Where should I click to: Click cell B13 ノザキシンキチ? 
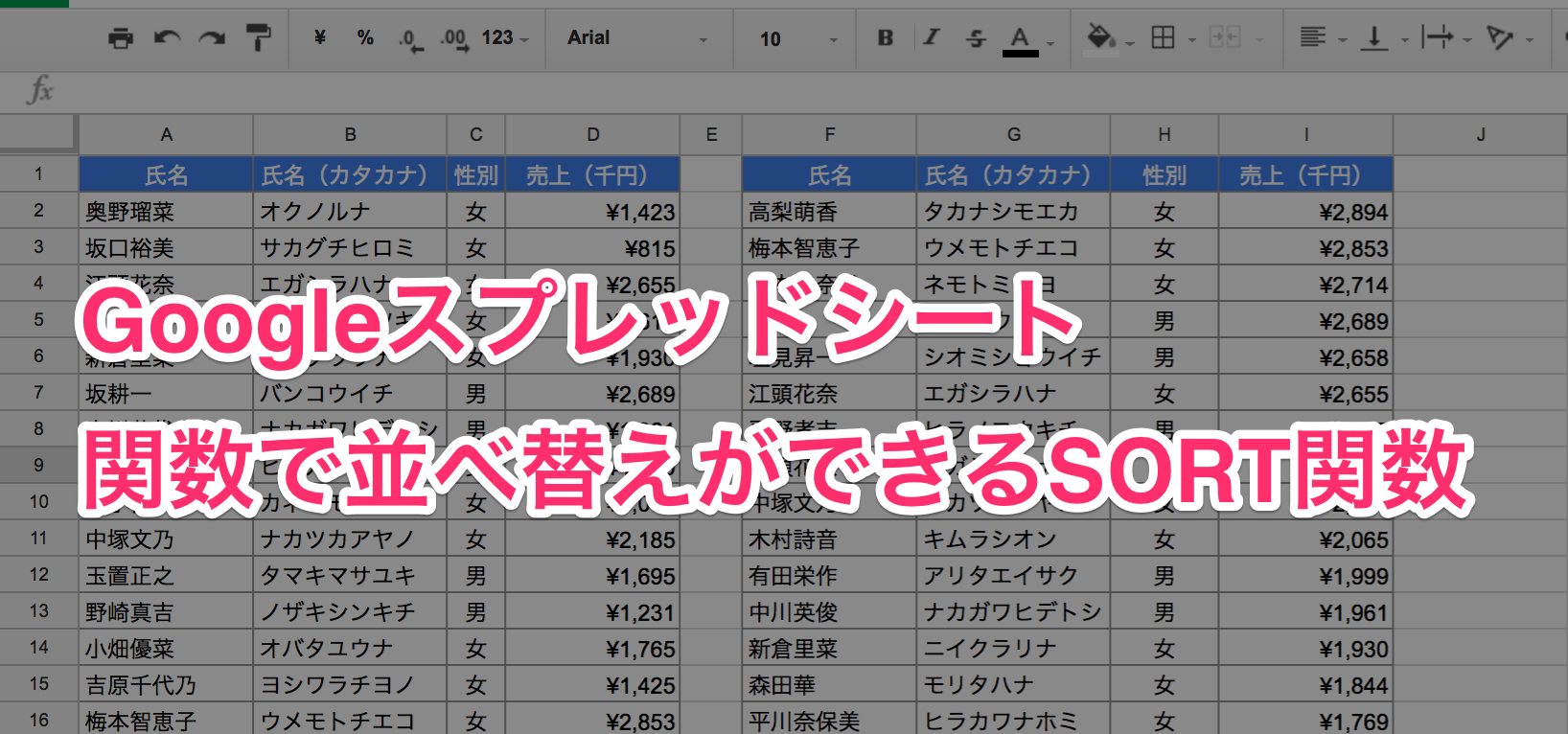[350, 612]
